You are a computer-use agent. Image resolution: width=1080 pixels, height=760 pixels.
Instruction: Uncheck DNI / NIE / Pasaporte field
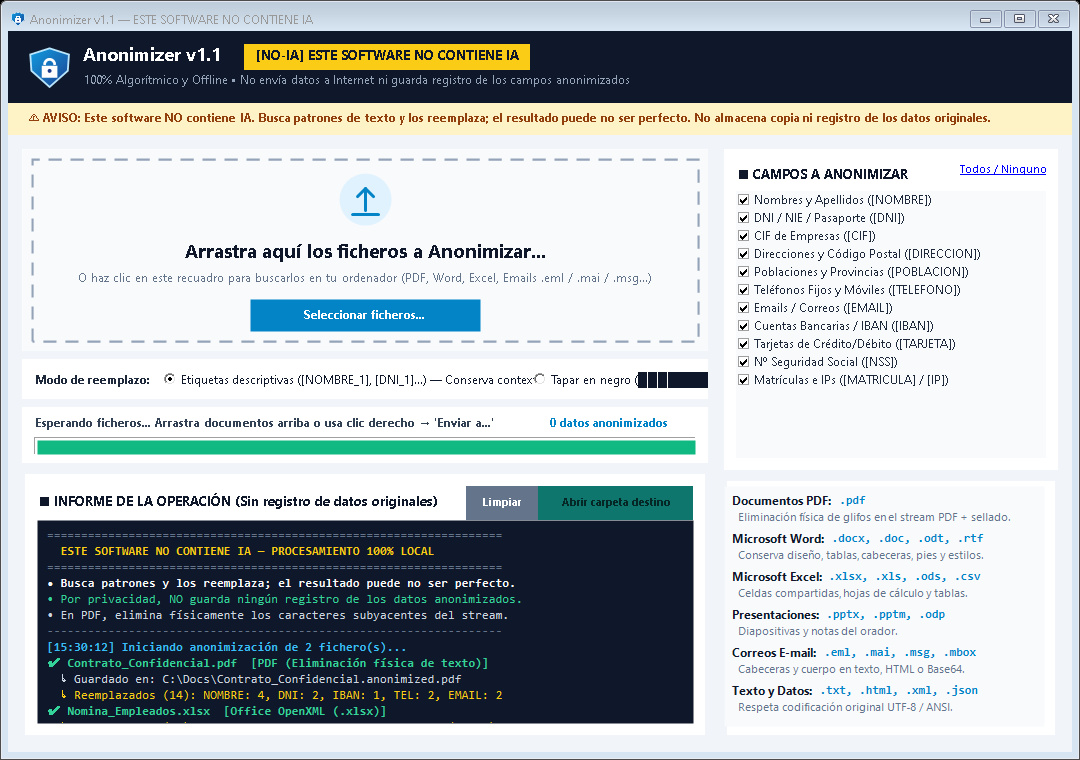point(743,218)
